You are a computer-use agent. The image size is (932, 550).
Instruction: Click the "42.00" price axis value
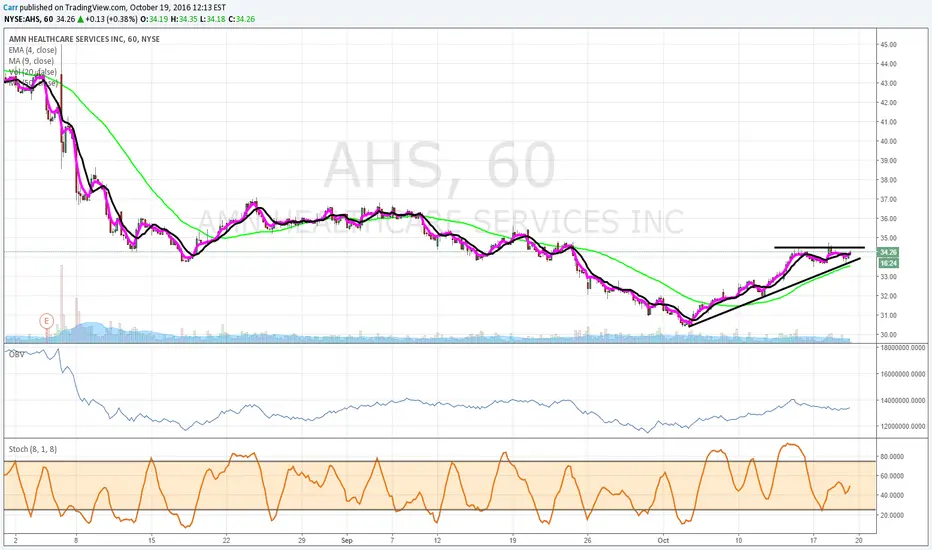889,102
